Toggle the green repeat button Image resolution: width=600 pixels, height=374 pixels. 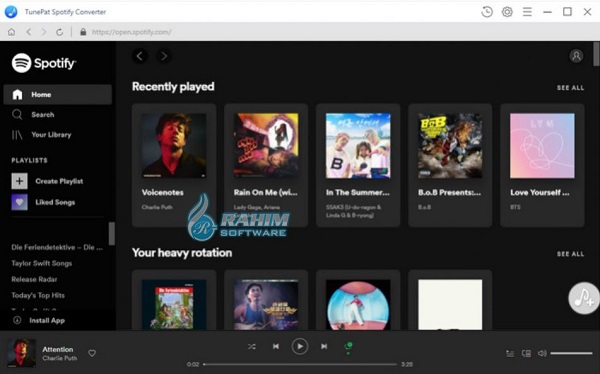(x=348, y=347)
